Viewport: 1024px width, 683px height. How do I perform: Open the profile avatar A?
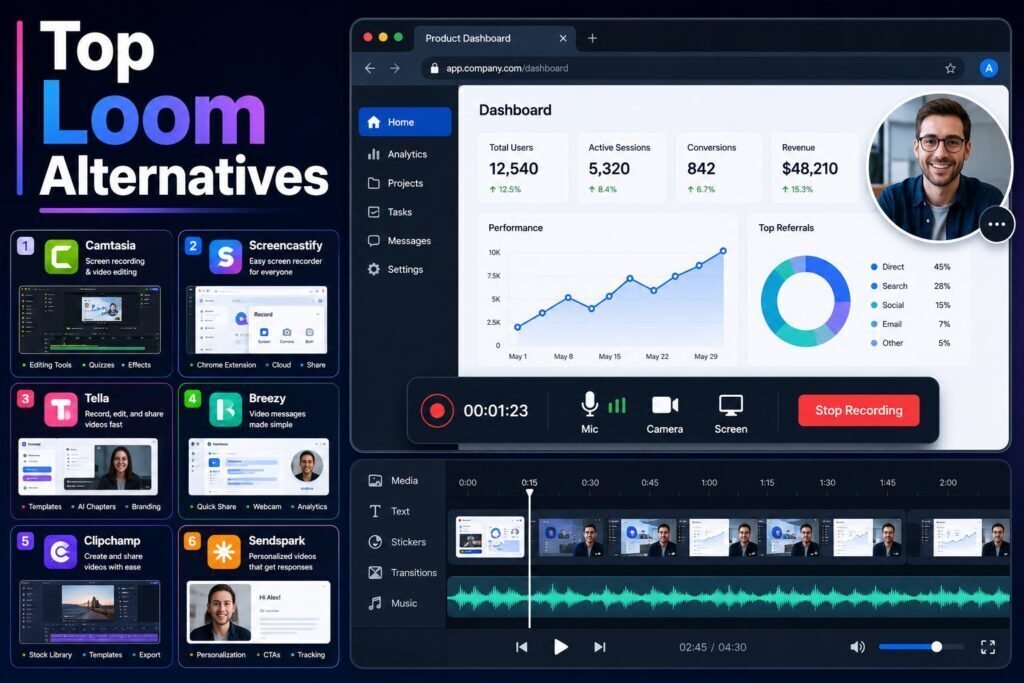[x=988, y=68]
